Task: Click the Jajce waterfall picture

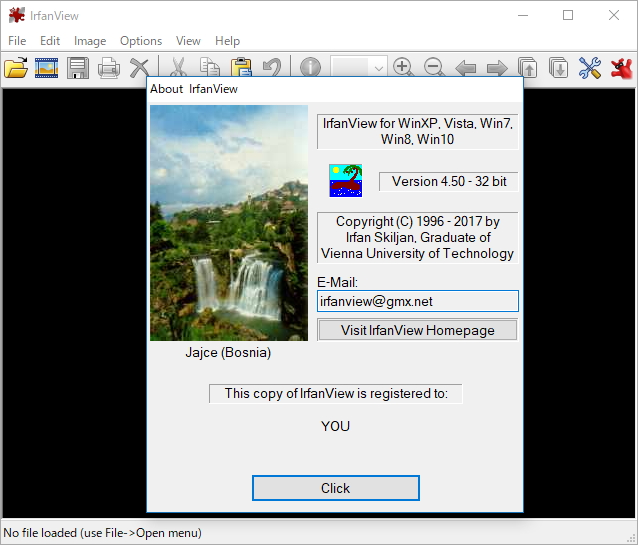Action: [x=229, y=223]
